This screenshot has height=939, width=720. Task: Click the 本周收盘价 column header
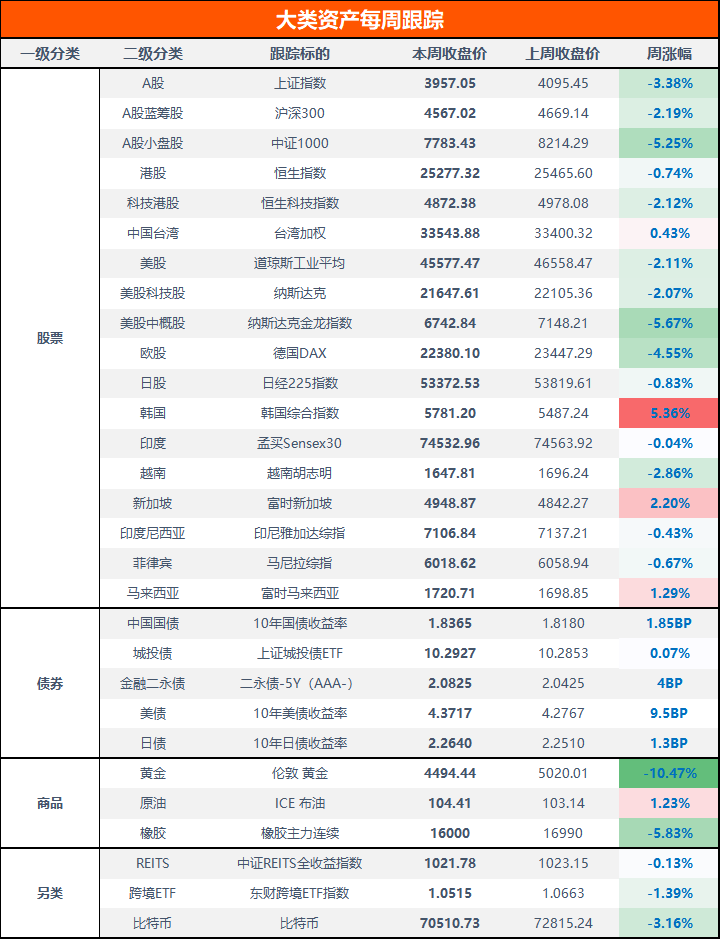tap(450, 53)
